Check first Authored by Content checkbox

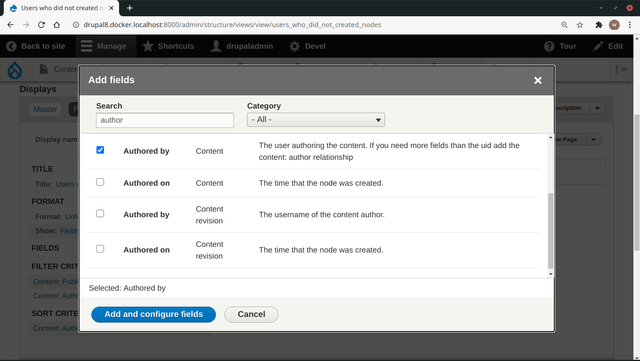coord(100,150)
